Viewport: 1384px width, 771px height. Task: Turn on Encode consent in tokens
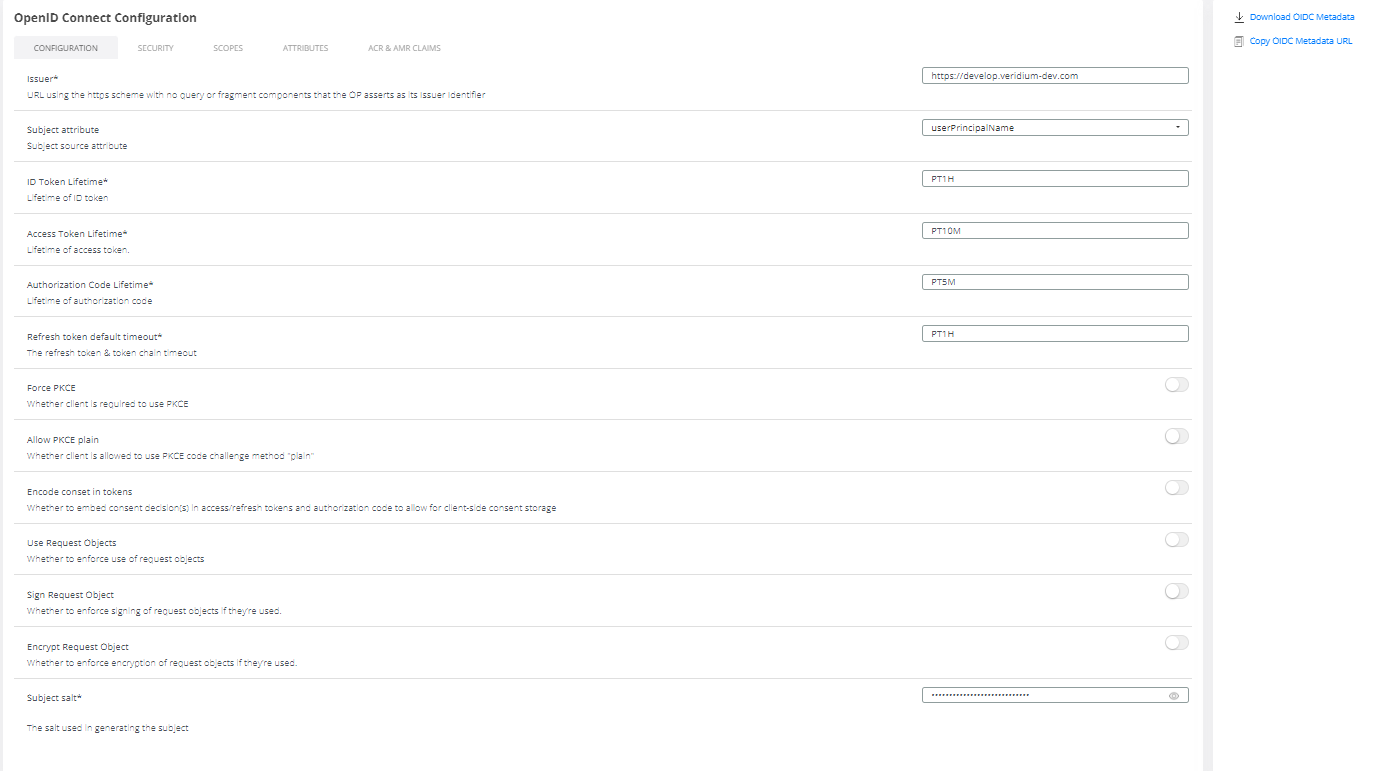point(1176,488)
